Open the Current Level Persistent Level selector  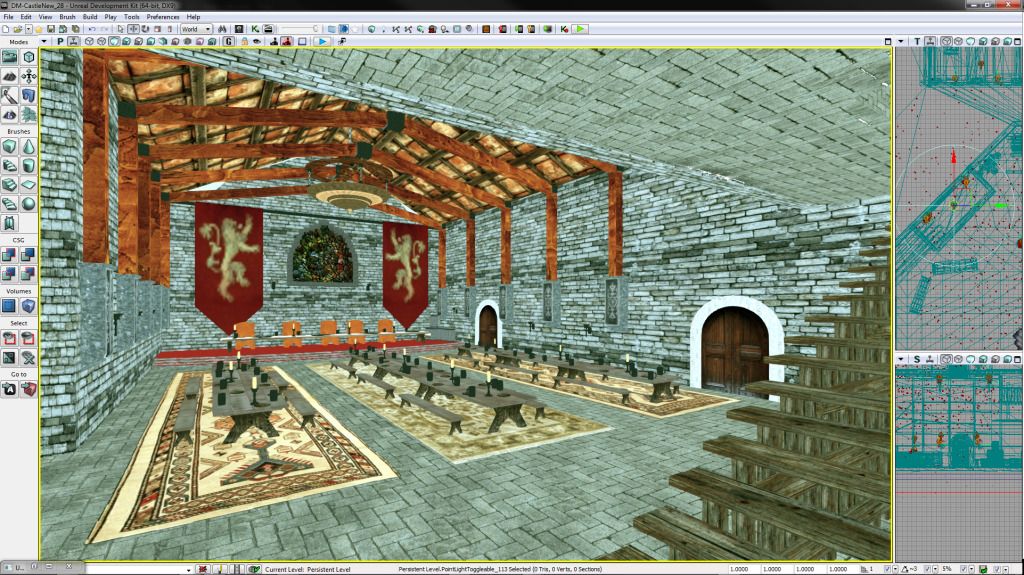coord(308,570)
